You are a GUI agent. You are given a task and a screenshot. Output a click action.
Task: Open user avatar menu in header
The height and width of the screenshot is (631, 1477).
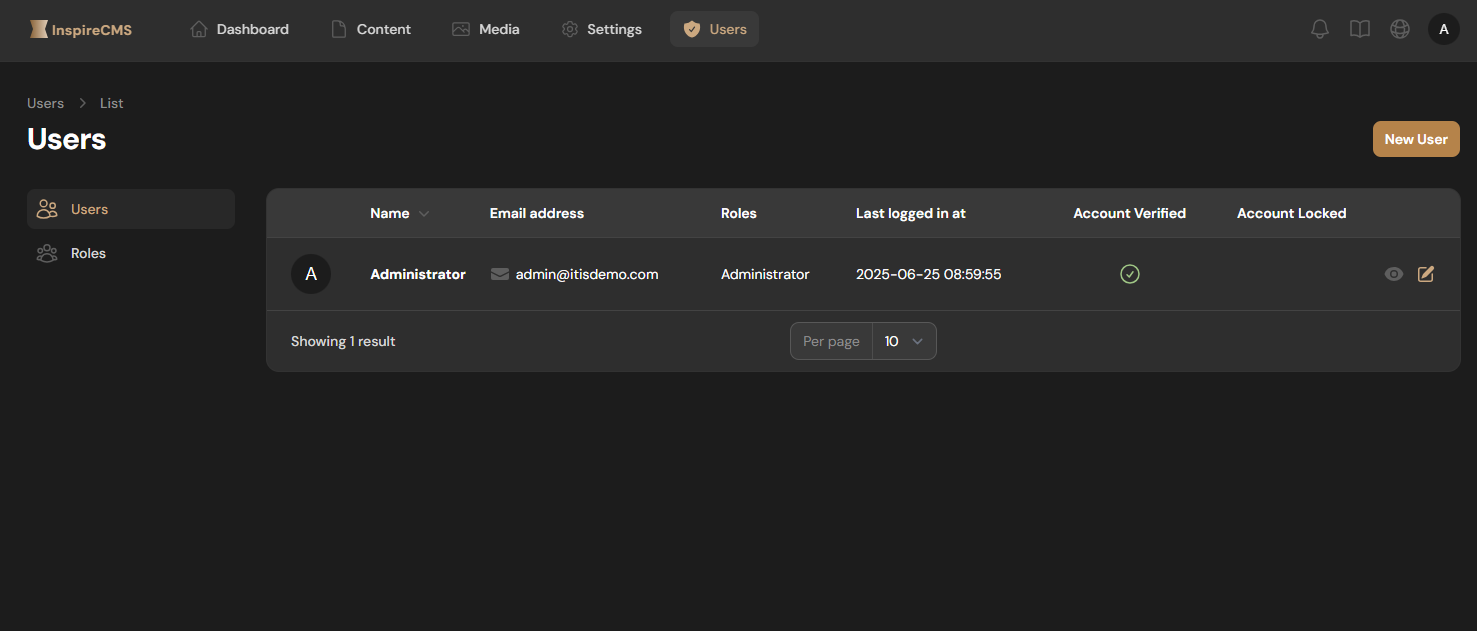tap(1443, 29)
